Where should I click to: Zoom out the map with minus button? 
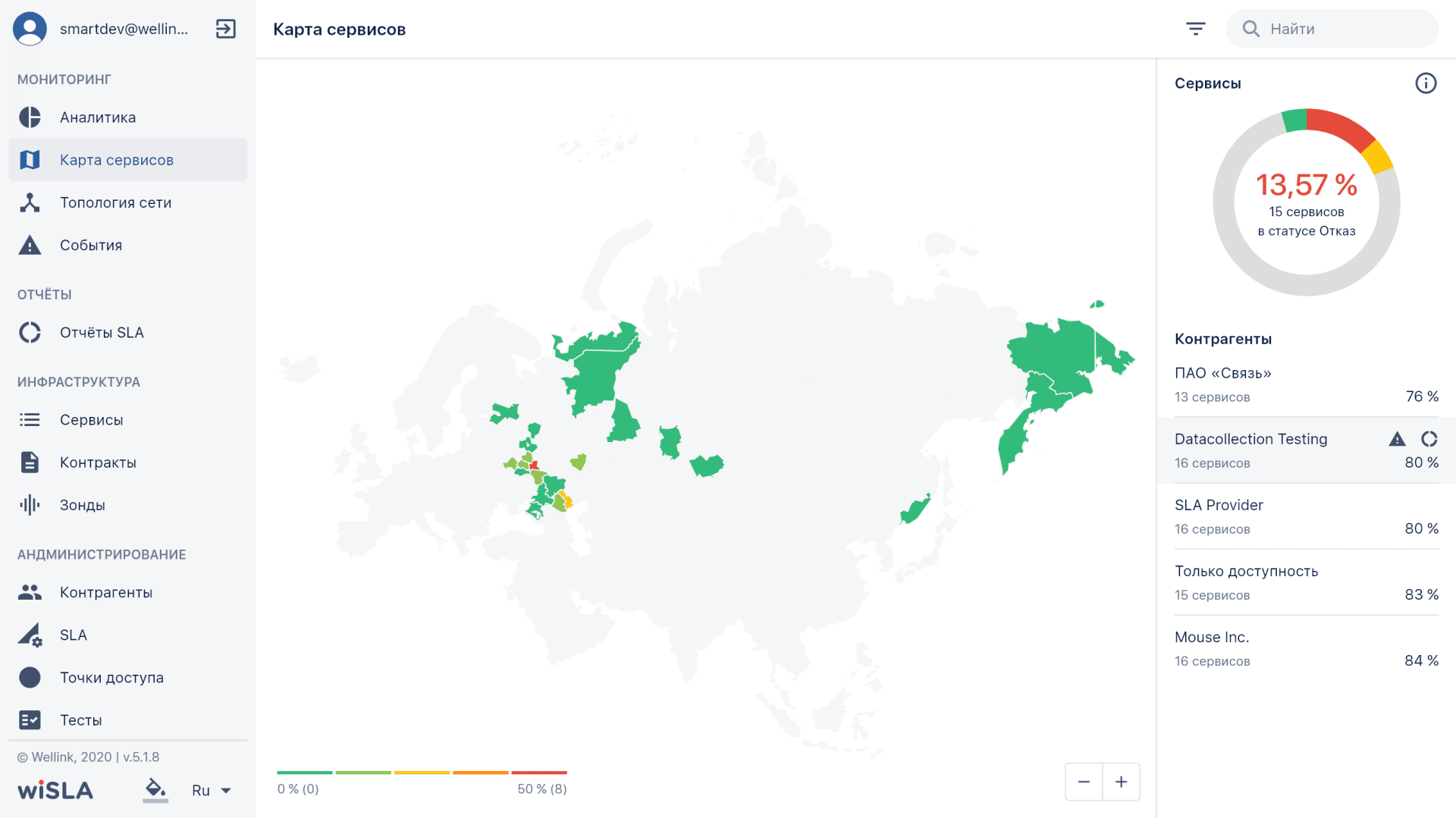(x=1084, y=782)
